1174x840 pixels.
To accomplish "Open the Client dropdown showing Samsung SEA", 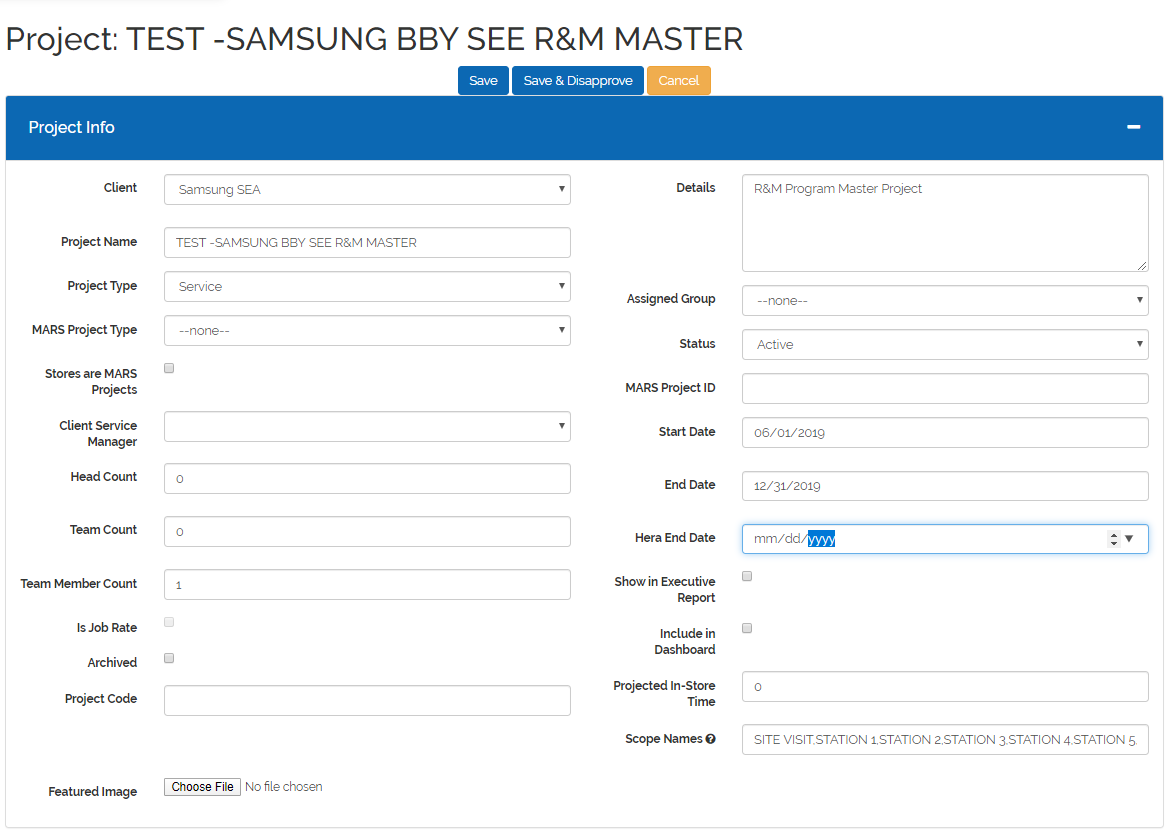I will click(367, 189).
